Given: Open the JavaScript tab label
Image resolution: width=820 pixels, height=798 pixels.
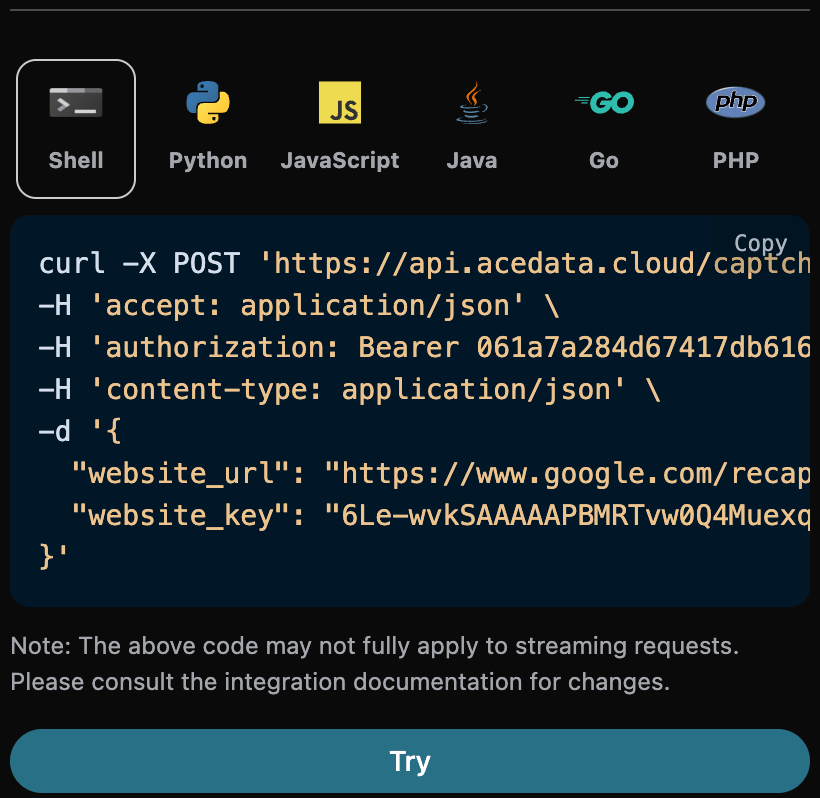Looking at the screenshot, I should click(340, 160).
